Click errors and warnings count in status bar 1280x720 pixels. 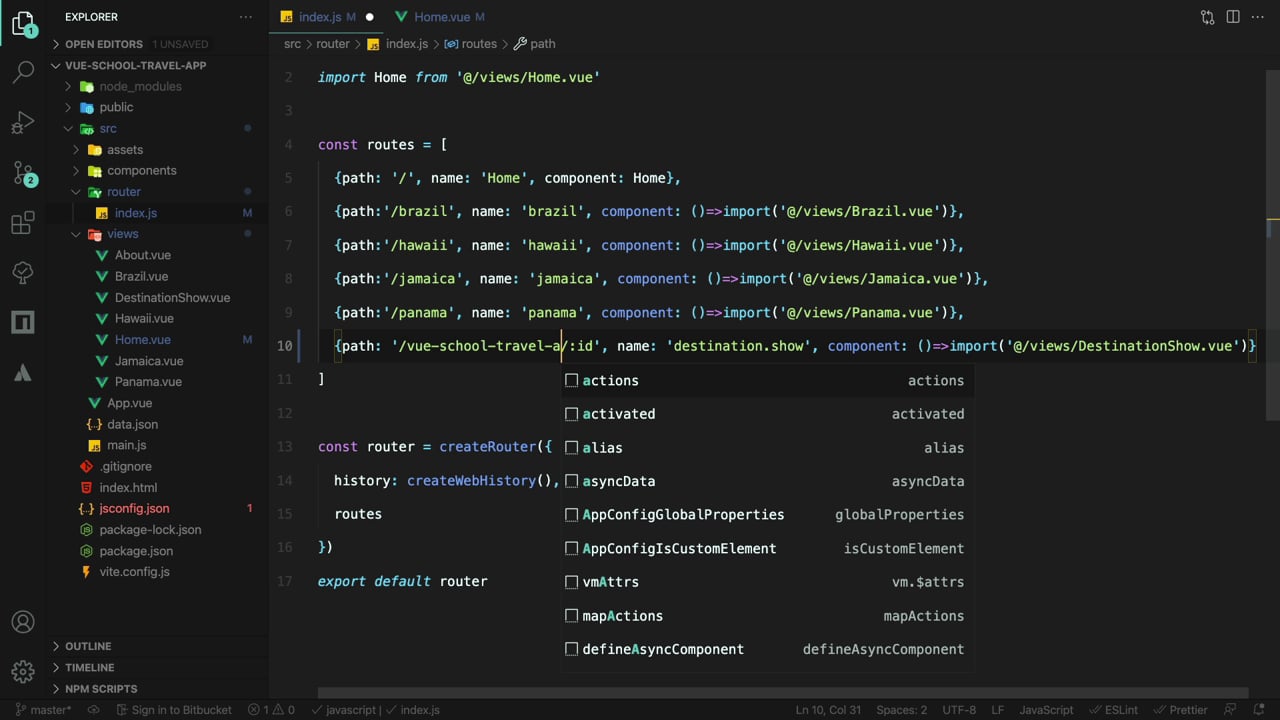272,710
